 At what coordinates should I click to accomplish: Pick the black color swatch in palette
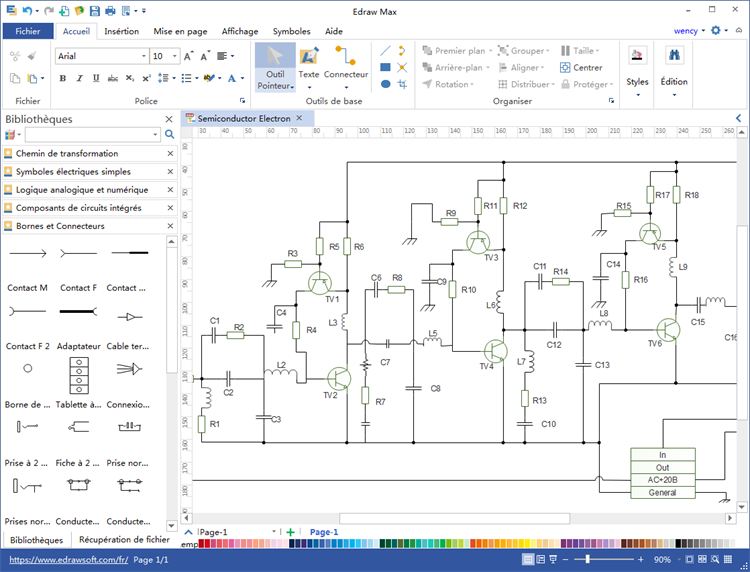coord(678,543)
